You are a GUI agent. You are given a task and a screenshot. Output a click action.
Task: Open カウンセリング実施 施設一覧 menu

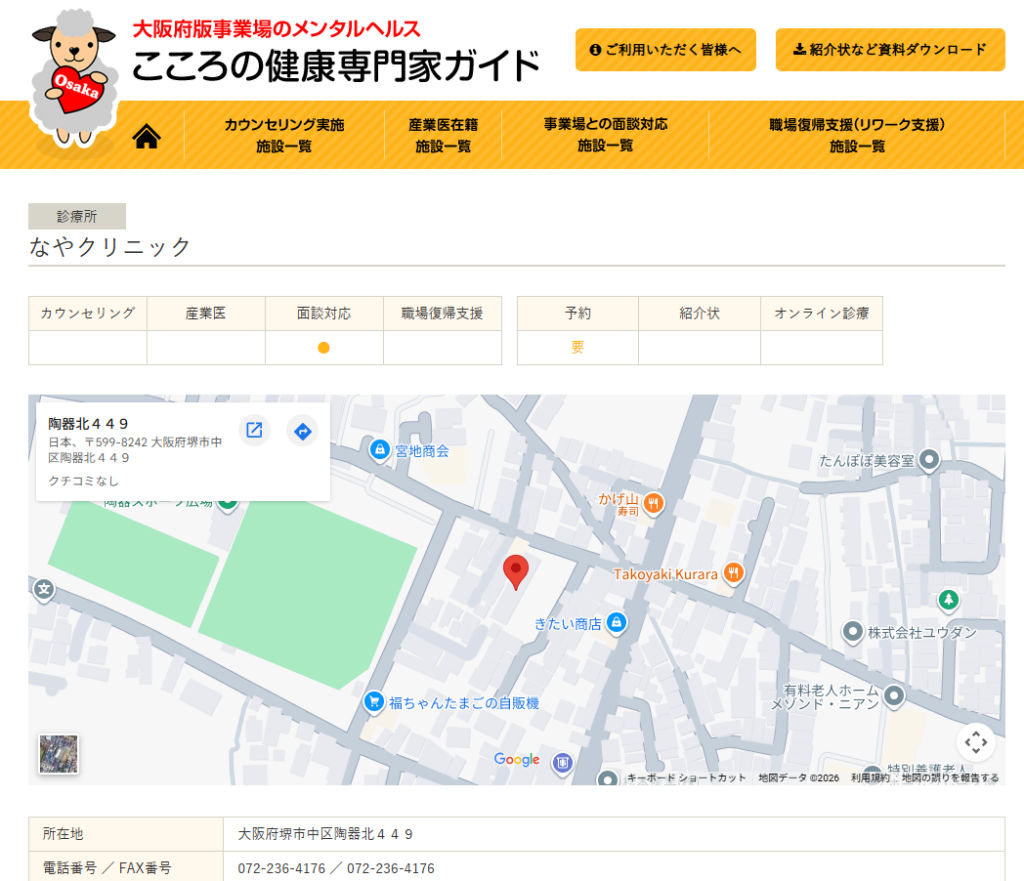tap(284, 135)
